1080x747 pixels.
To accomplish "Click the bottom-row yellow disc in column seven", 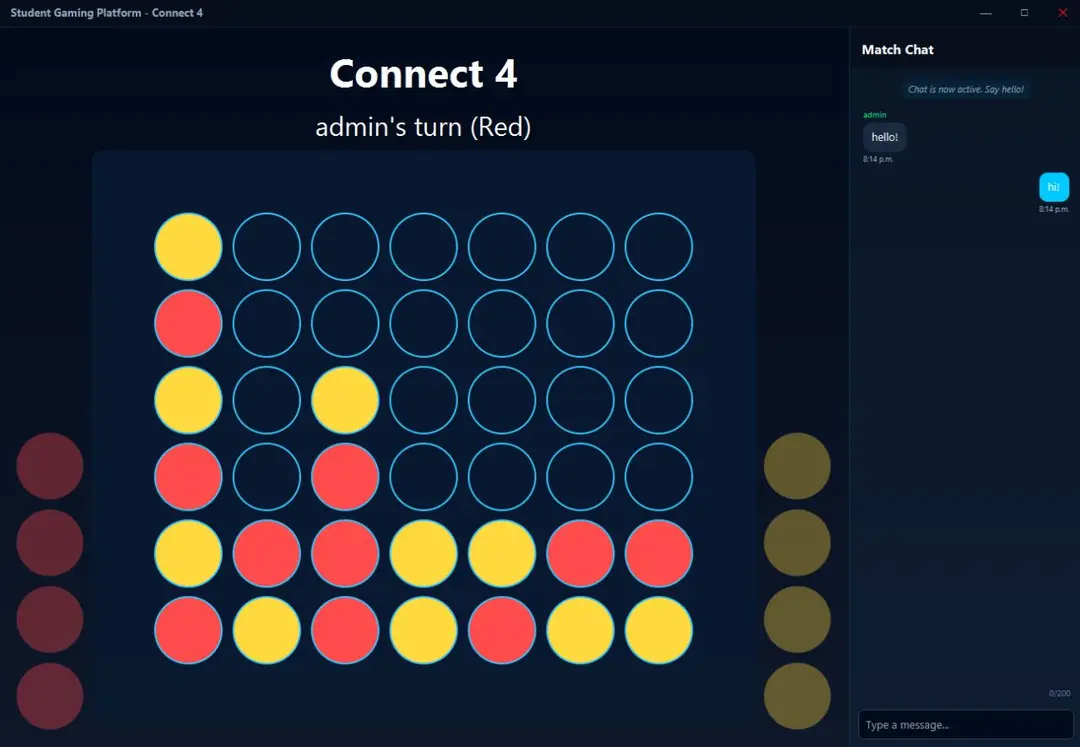I will coord(659,630).
